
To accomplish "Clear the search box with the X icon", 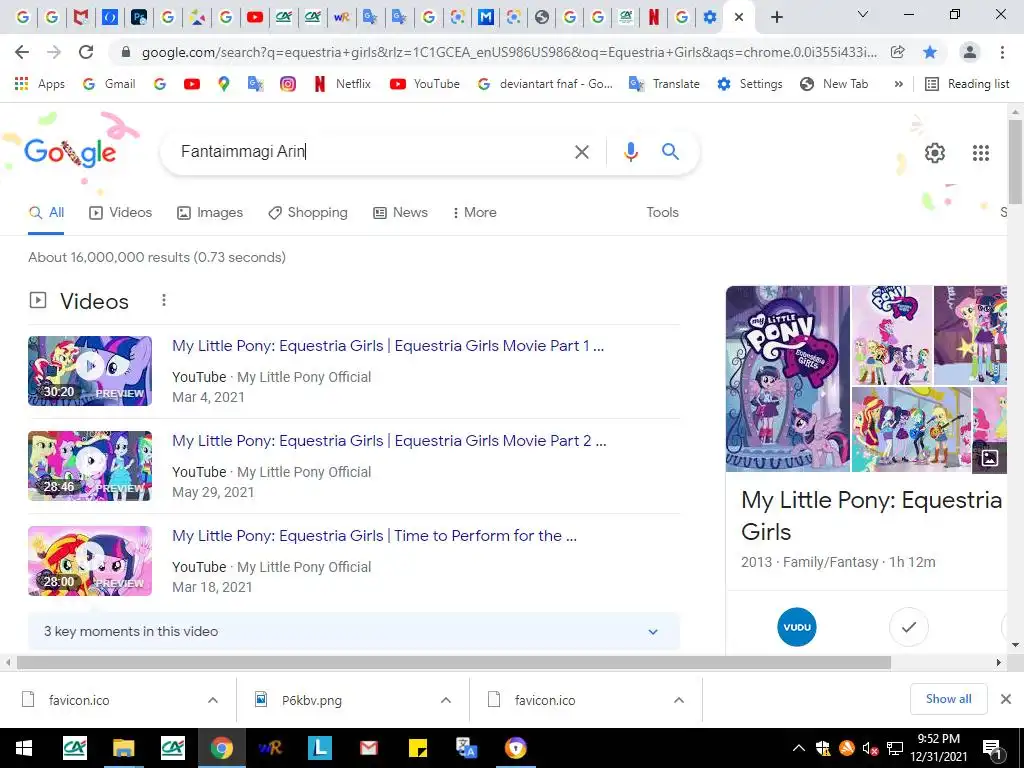I will (581, 152).
